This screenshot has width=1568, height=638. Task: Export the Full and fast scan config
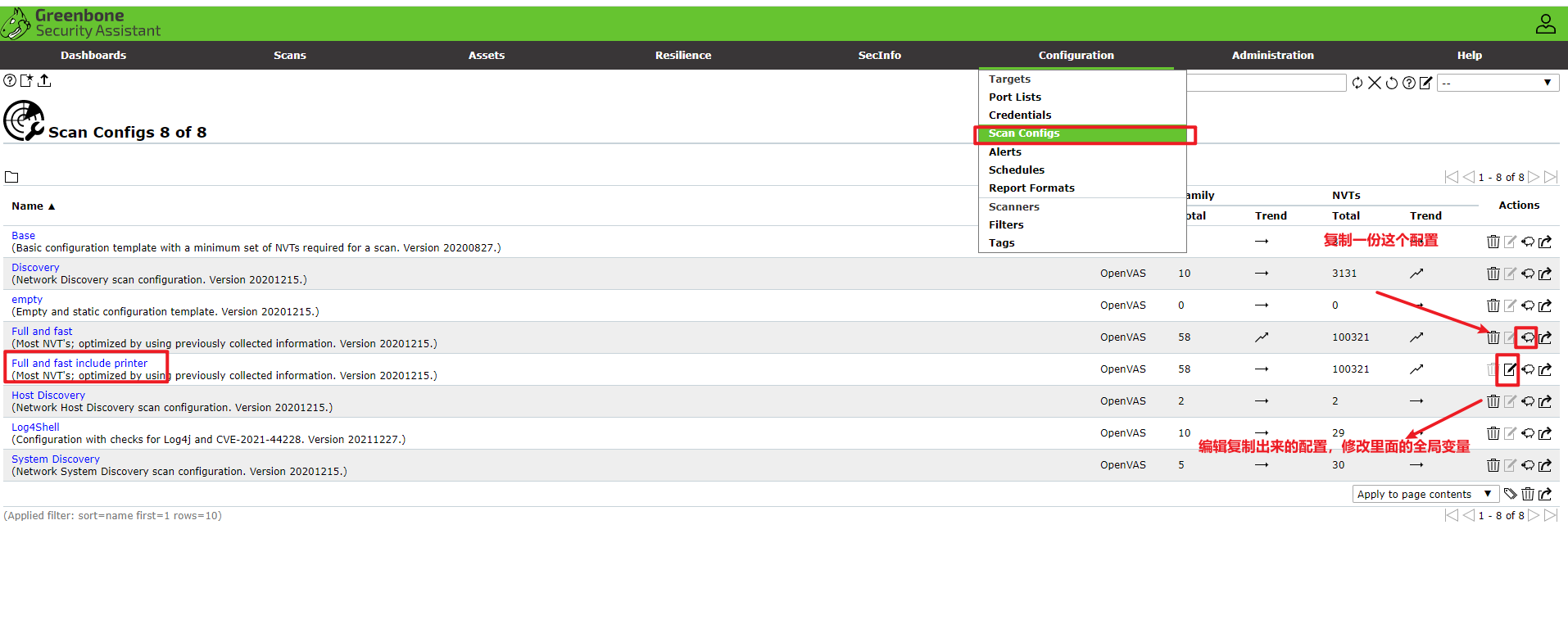point(1545,337)
